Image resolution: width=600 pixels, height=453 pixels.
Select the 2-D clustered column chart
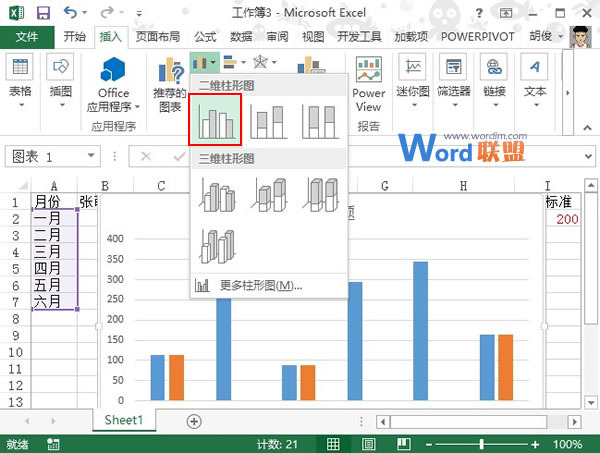click(215, 120)
